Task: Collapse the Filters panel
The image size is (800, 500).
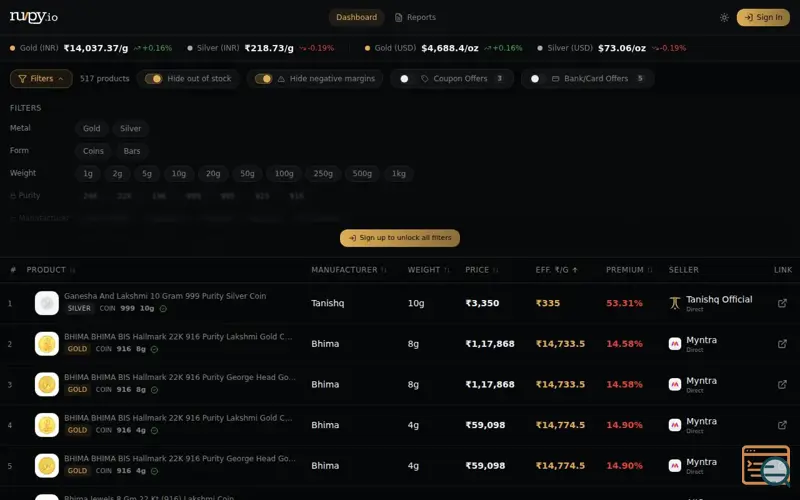Action: (x=41, y=79)
